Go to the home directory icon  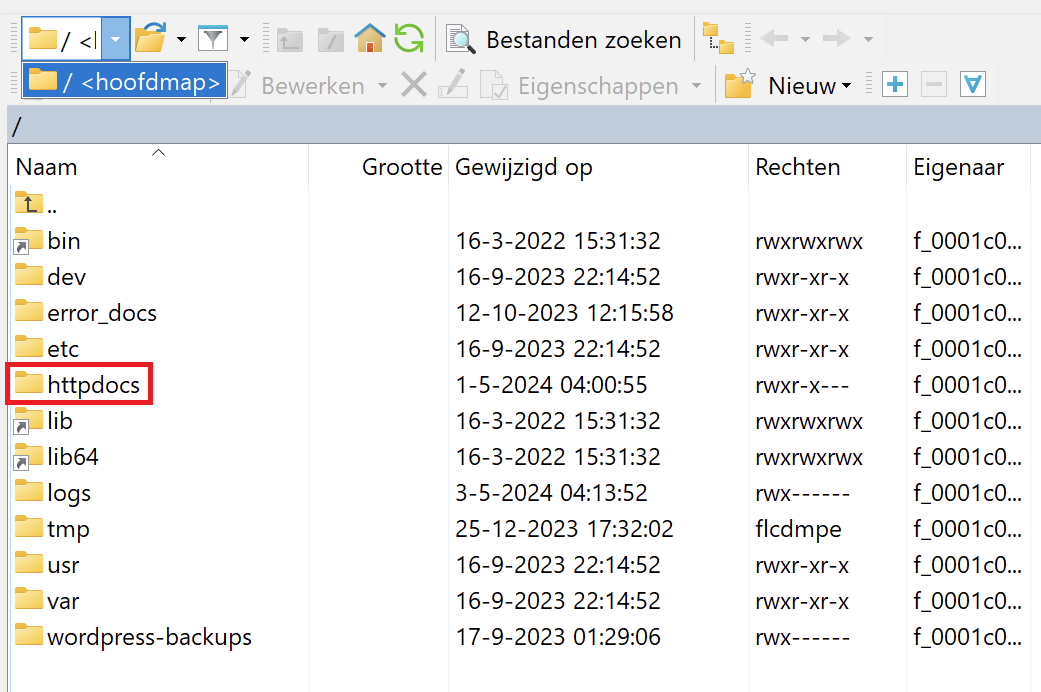pos(369,39)
